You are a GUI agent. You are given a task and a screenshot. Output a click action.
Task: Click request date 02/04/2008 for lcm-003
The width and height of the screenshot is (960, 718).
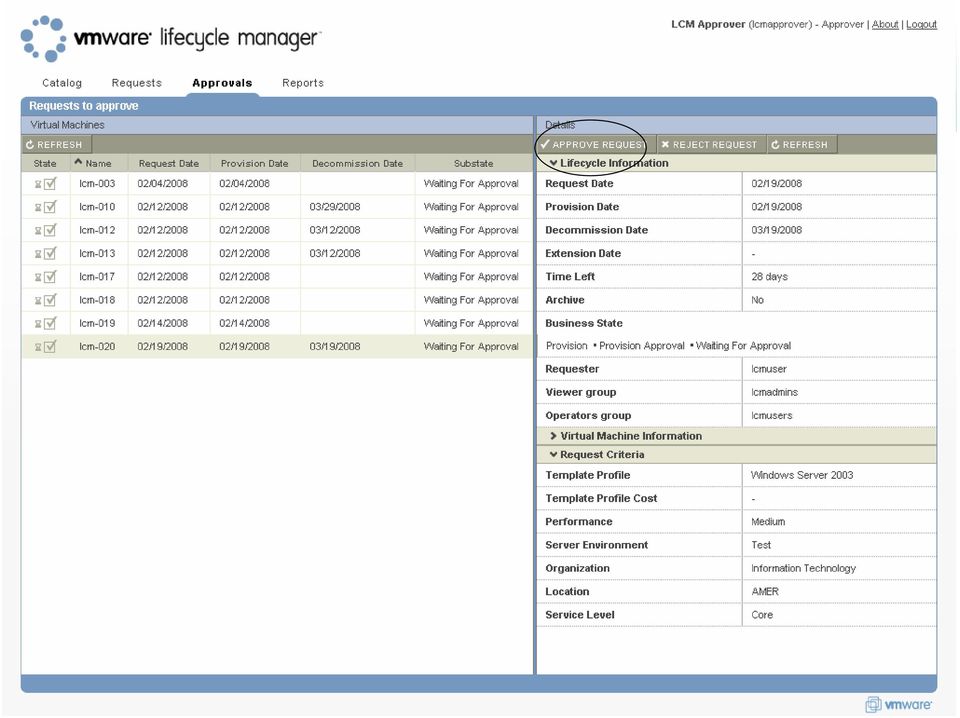coord(163,184)
